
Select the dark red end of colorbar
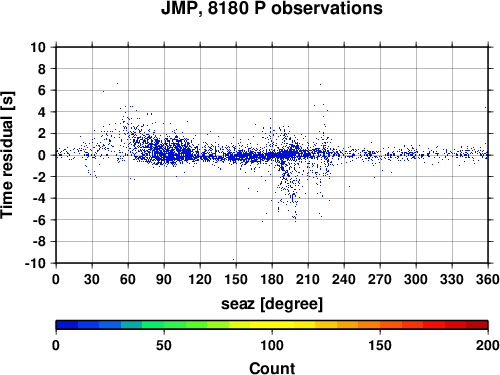coord(477,325)
